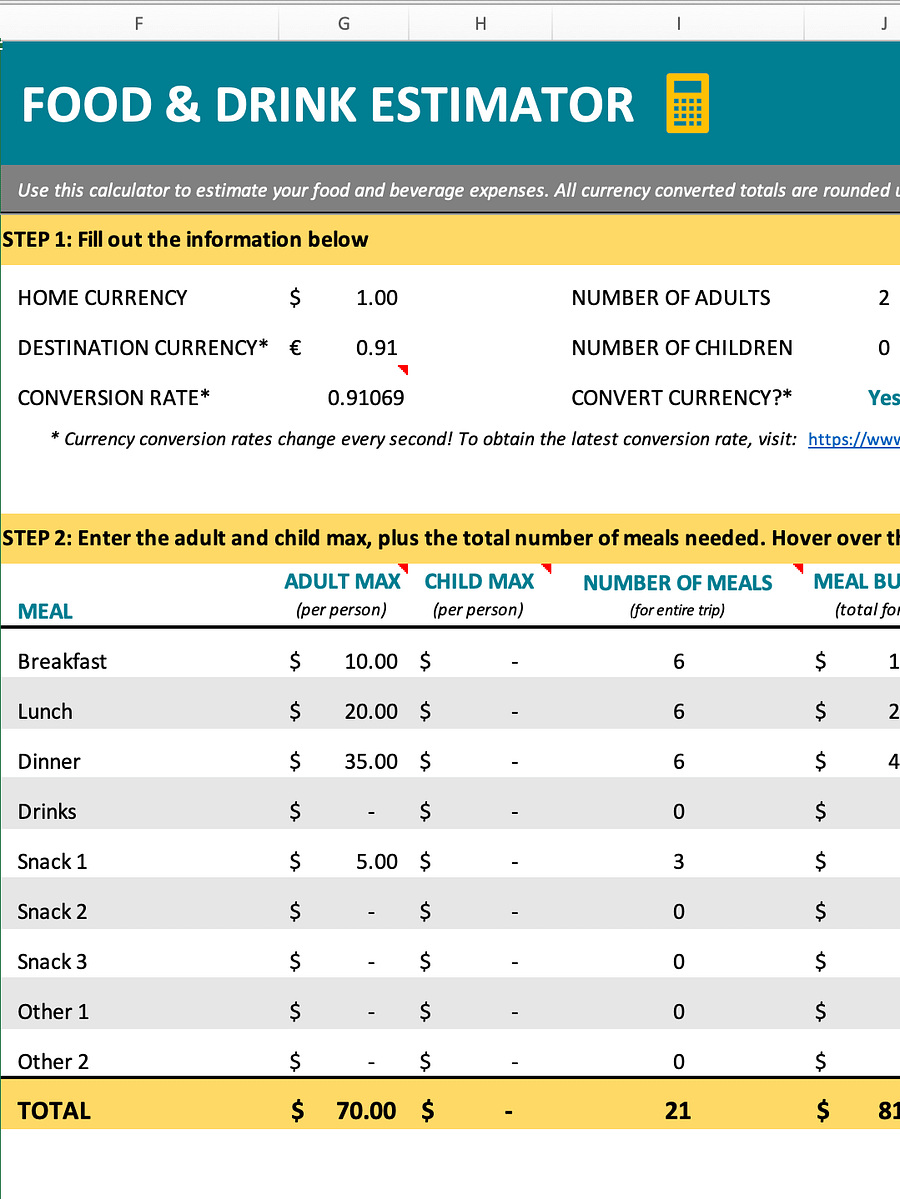Screen dimensions: 900x1199
Task: Click the CONVERT CURRENCY? label
Action: pyautogui.click(x=681, y=398)
